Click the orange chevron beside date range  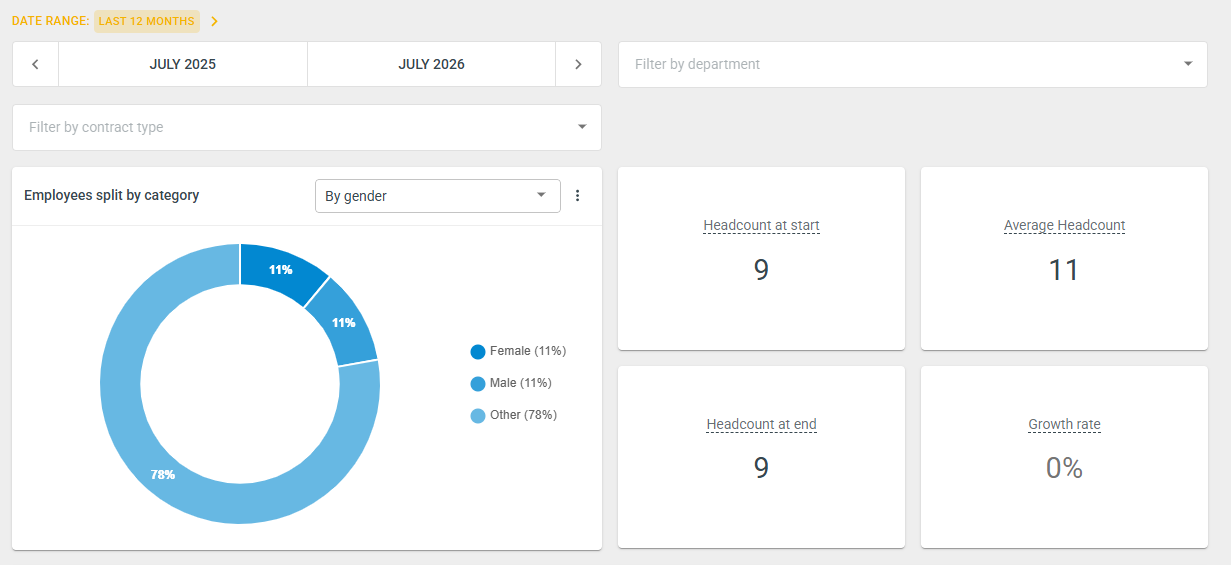pos(214,21)
